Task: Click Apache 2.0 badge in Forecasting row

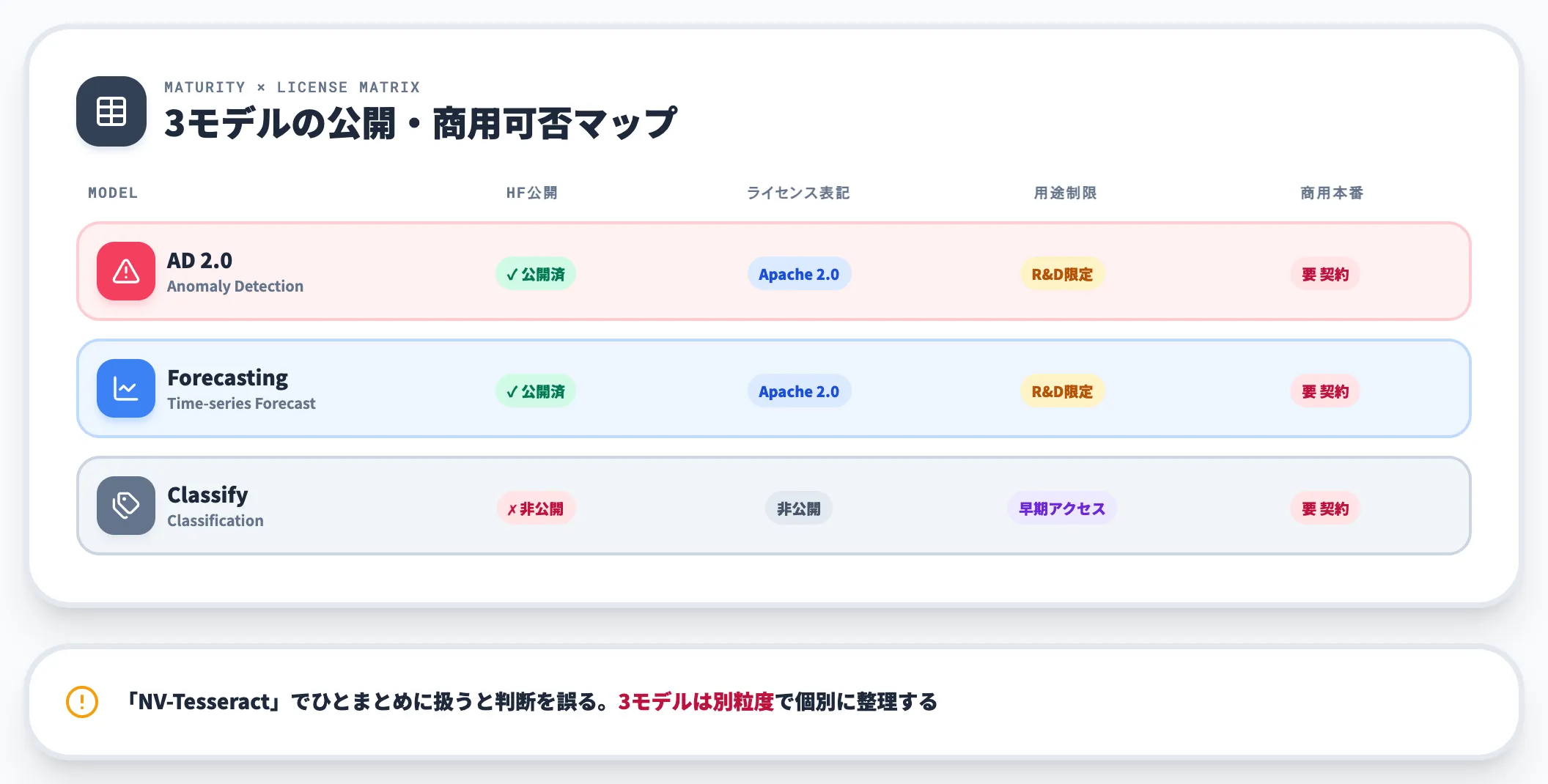Action: (799, 391)
